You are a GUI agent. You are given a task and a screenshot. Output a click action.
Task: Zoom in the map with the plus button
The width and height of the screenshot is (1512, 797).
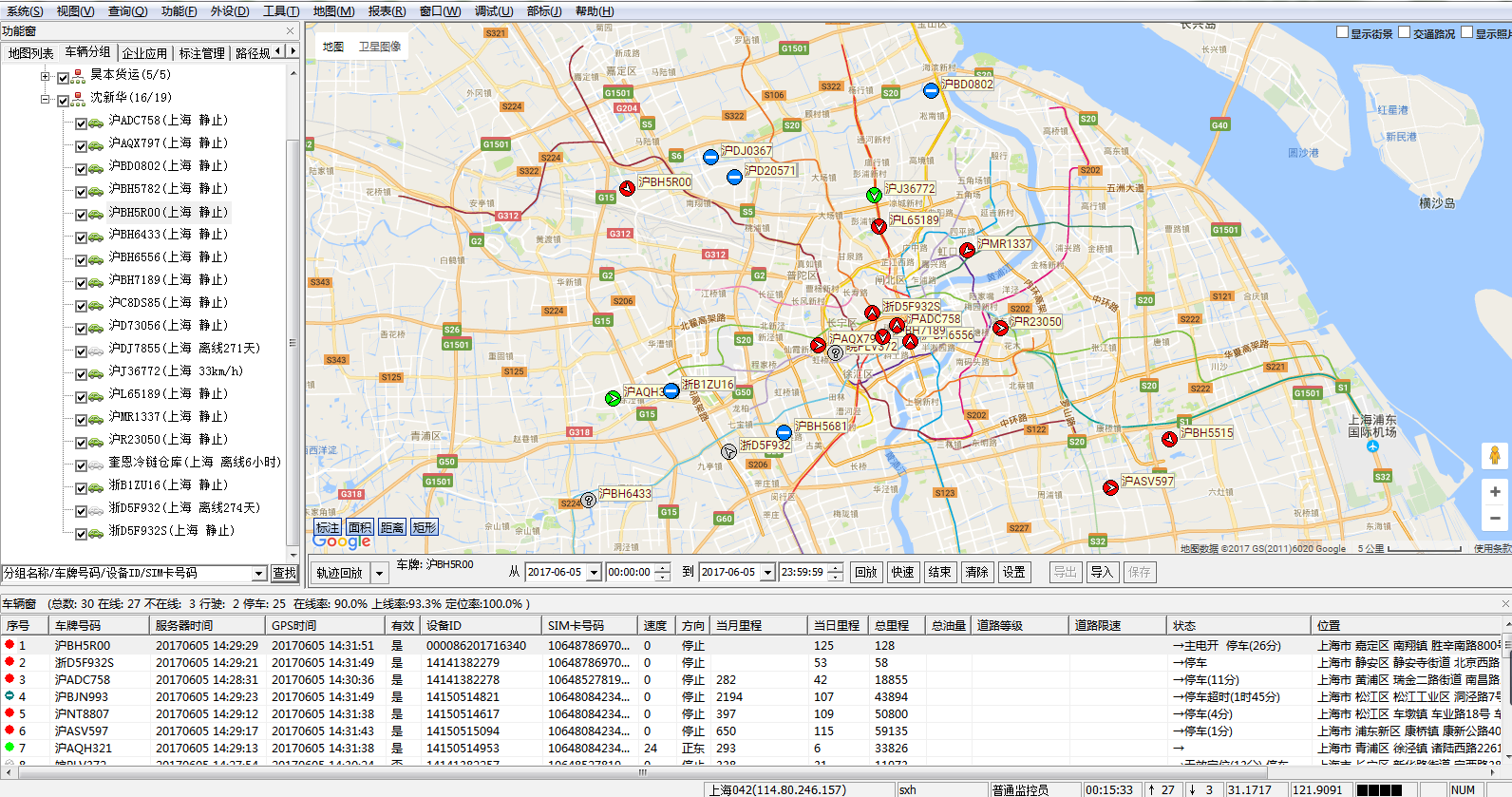(1494, 492)
